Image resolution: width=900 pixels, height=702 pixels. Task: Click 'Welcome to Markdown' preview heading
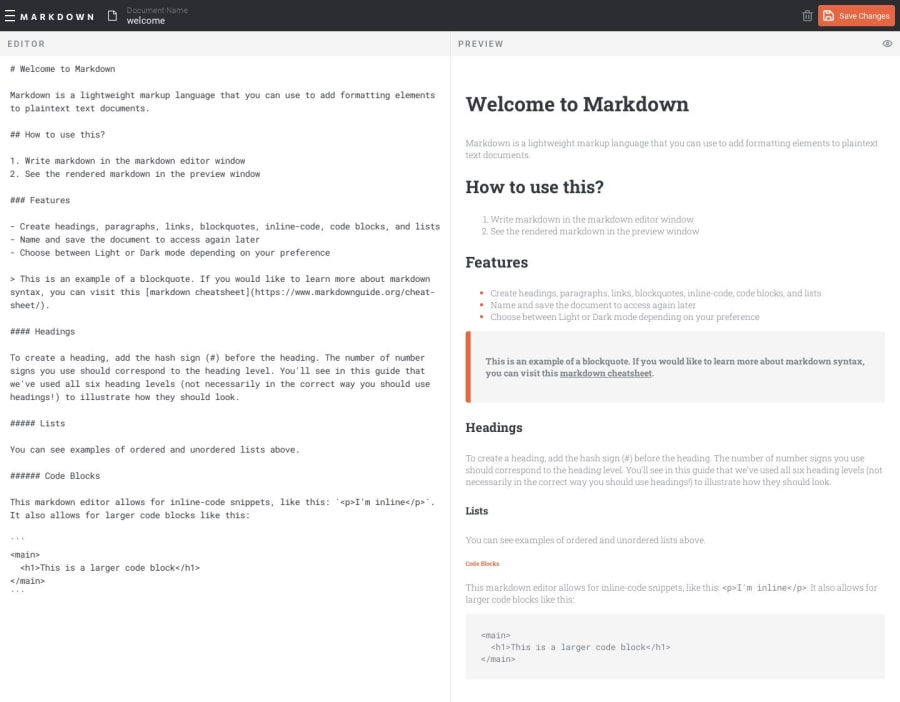577,104
